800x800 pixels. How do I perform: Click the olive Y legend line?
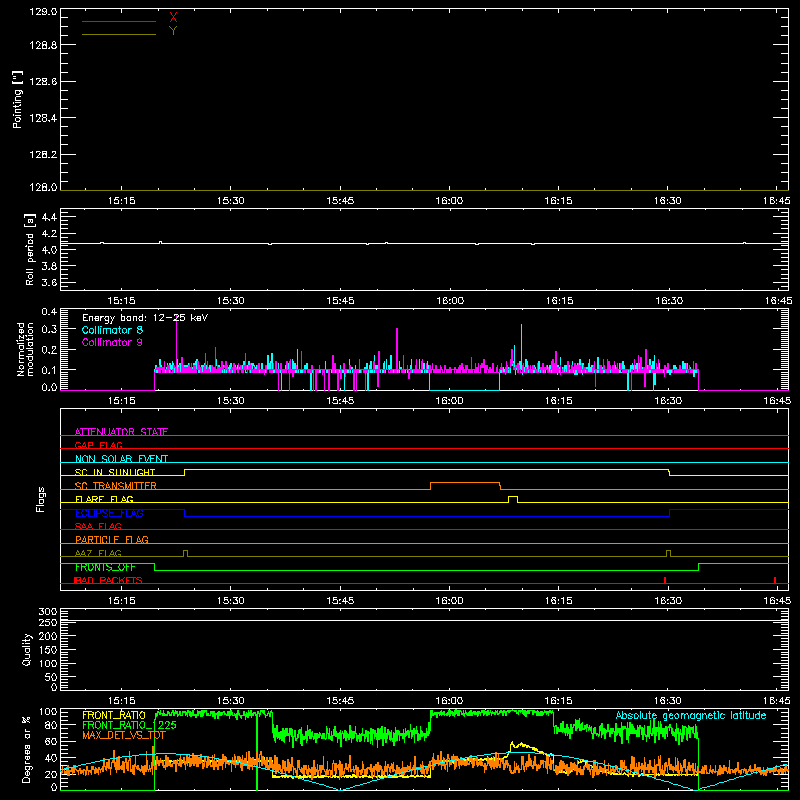pyautogui.click(x=119, y=34)
